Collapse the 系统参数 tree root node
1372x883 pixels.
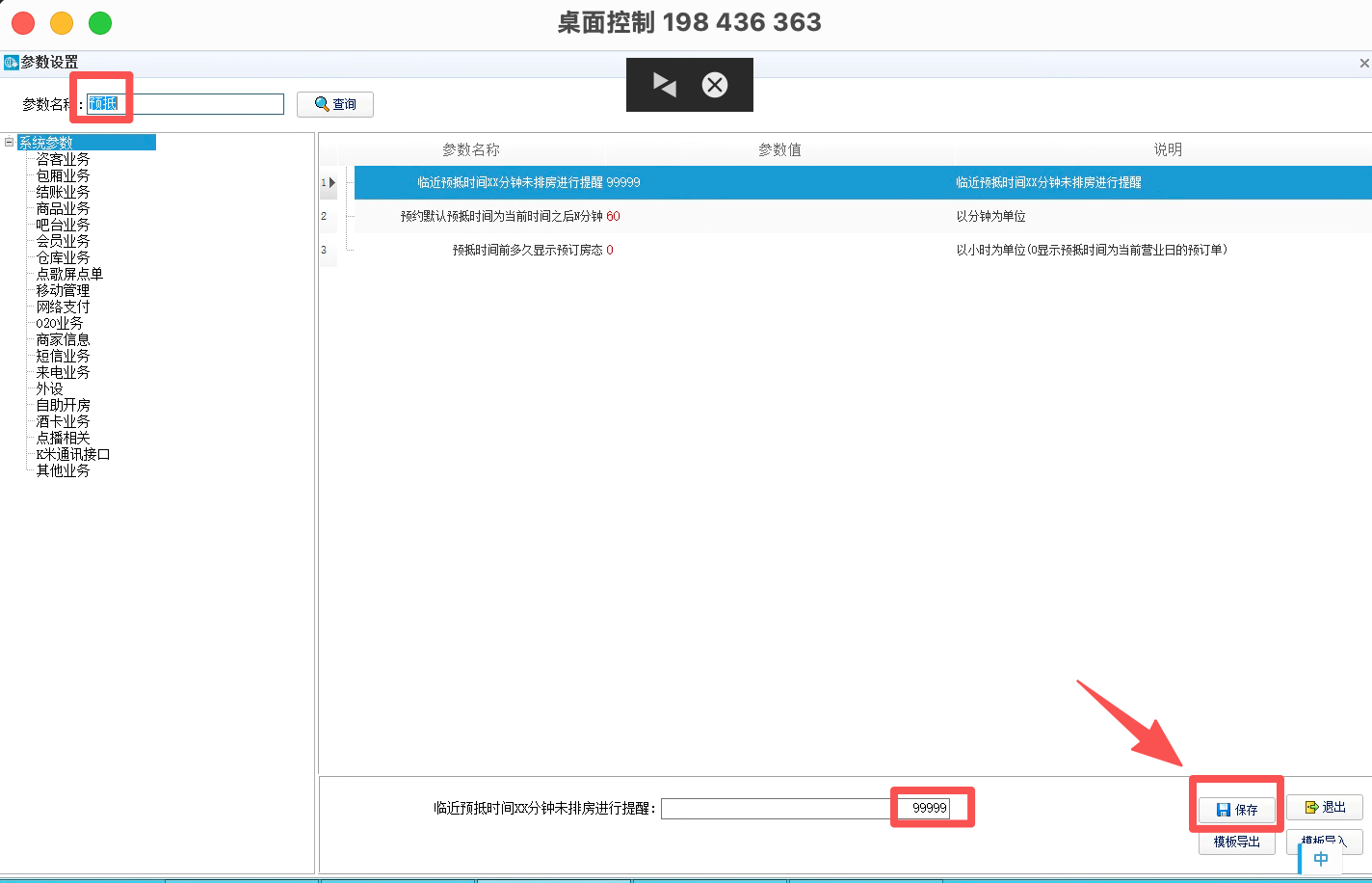pos(8,141)
